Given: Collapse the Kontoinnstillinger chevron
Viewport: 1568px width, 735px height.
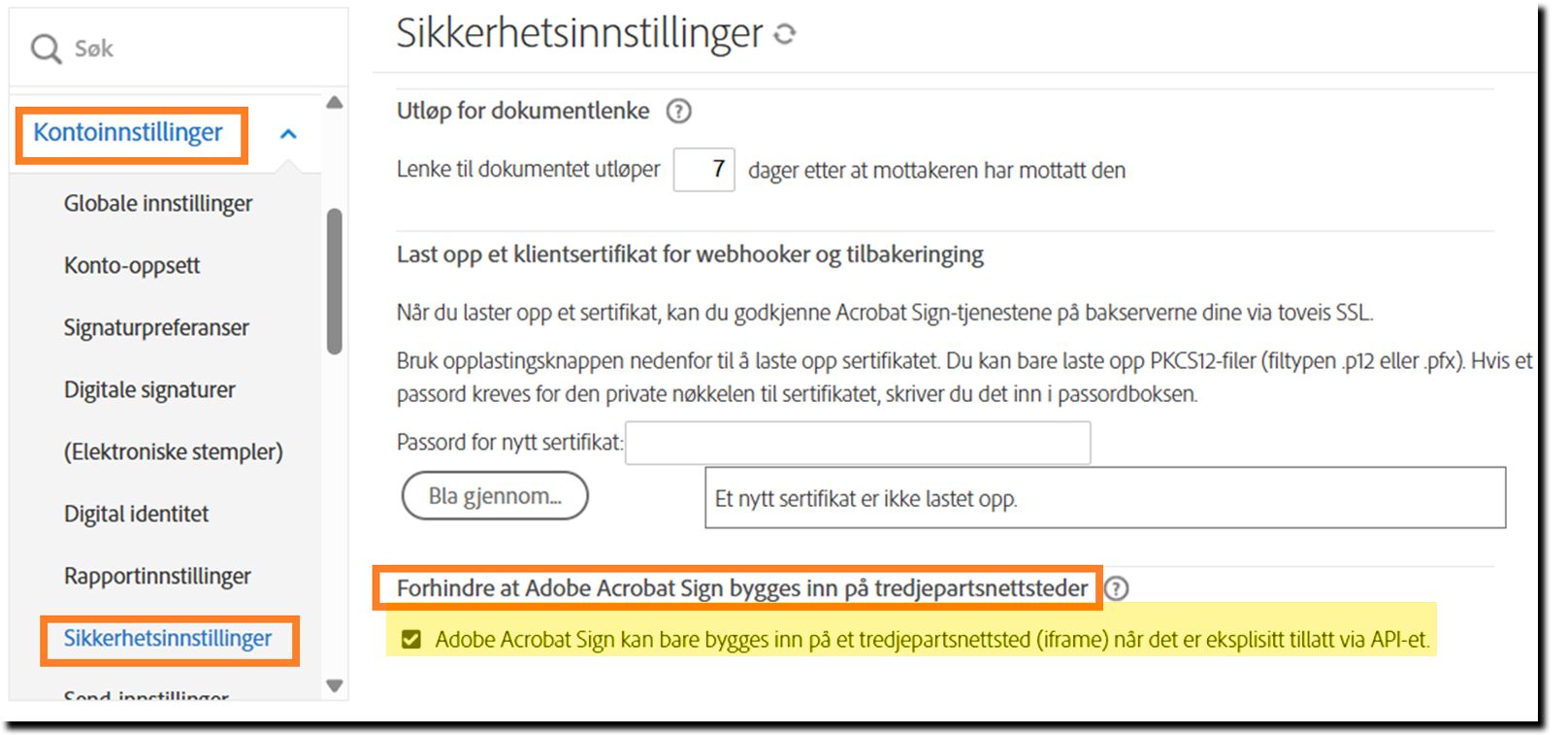Looking at the screenshot, I should tap(288, 134).
